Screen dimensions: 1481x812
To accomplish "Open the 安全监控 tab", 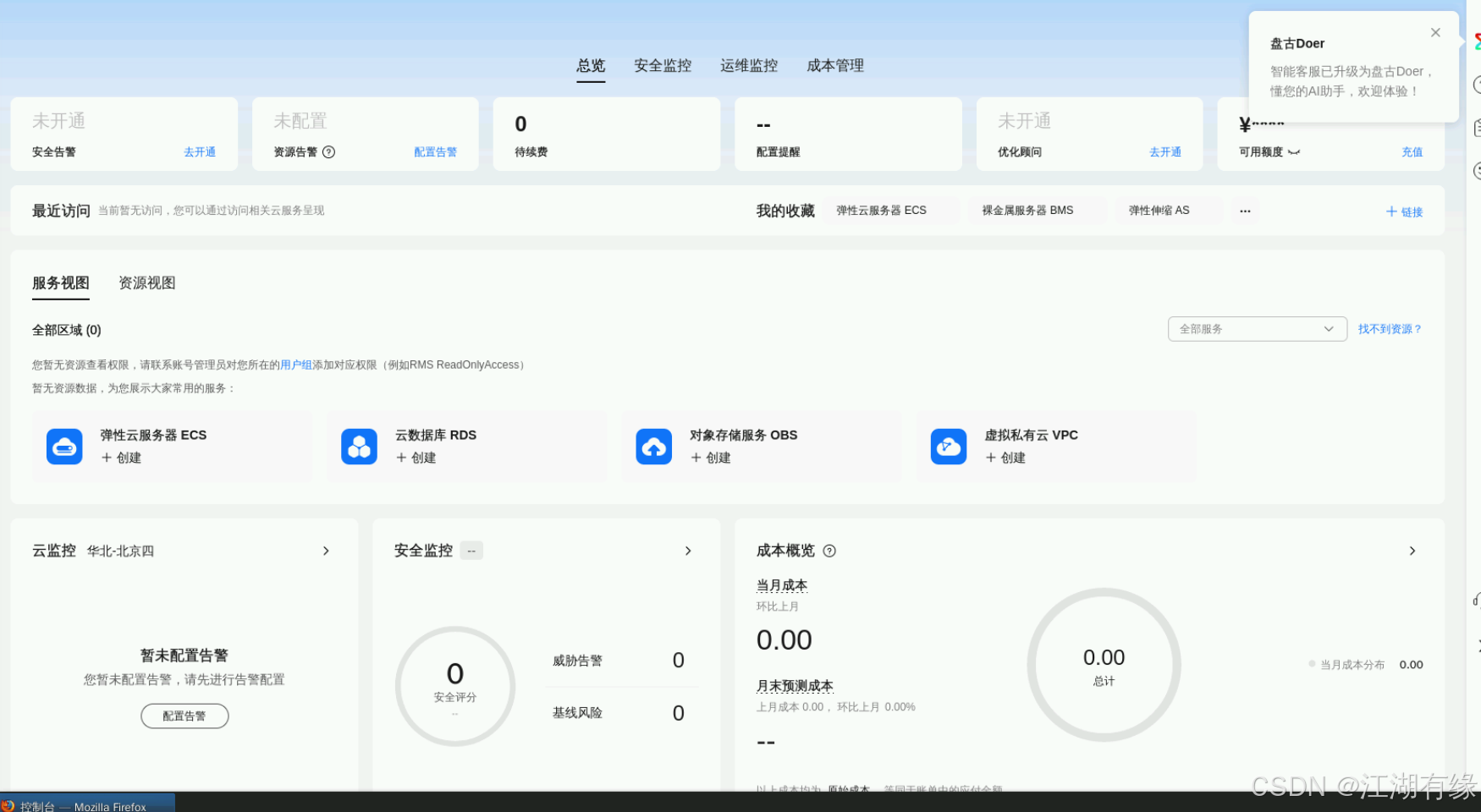I will 663,65.
